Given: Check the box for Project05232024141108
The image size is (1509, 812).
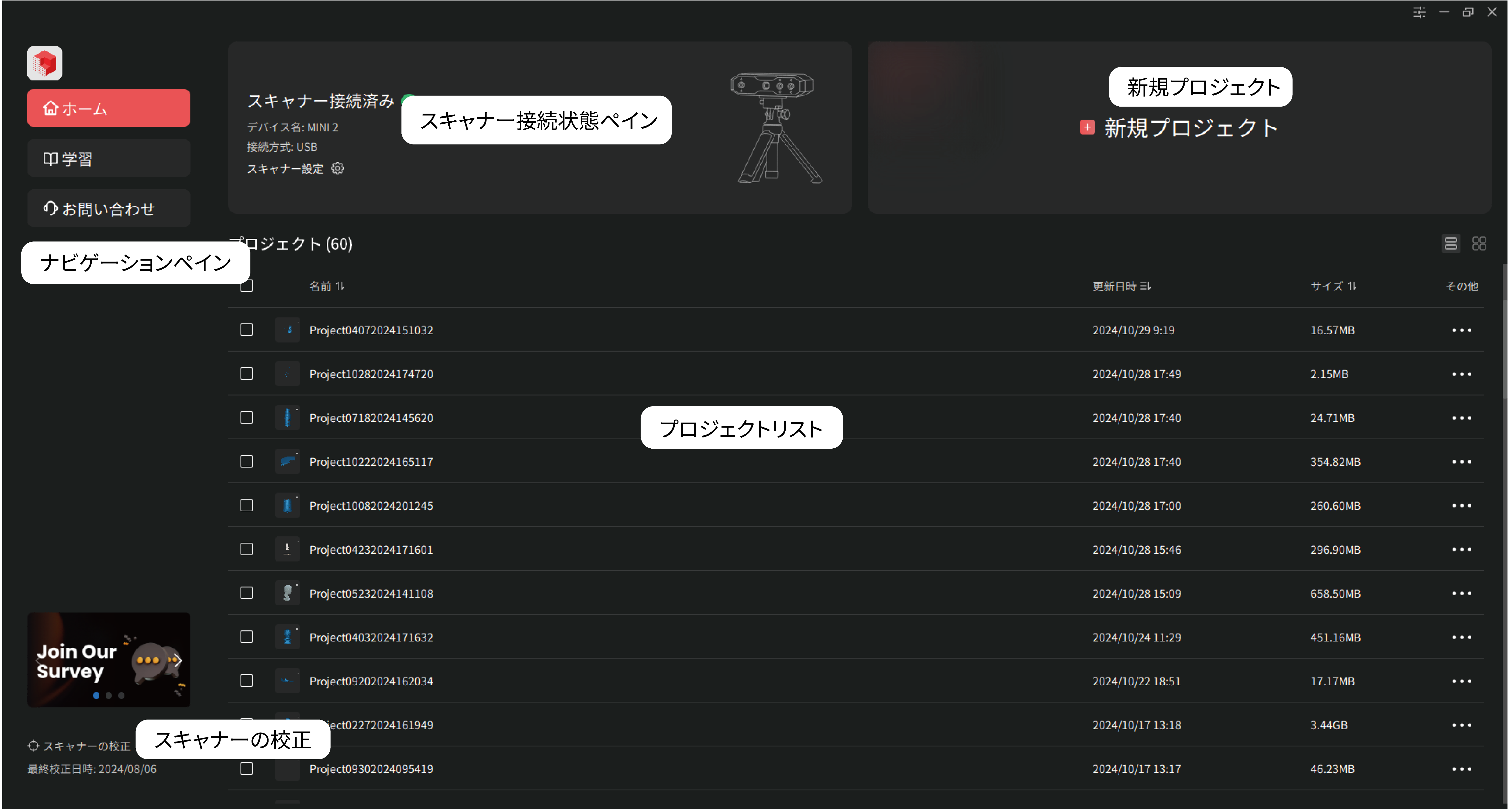Looking at the screenshot, I should tap(247, 594).
